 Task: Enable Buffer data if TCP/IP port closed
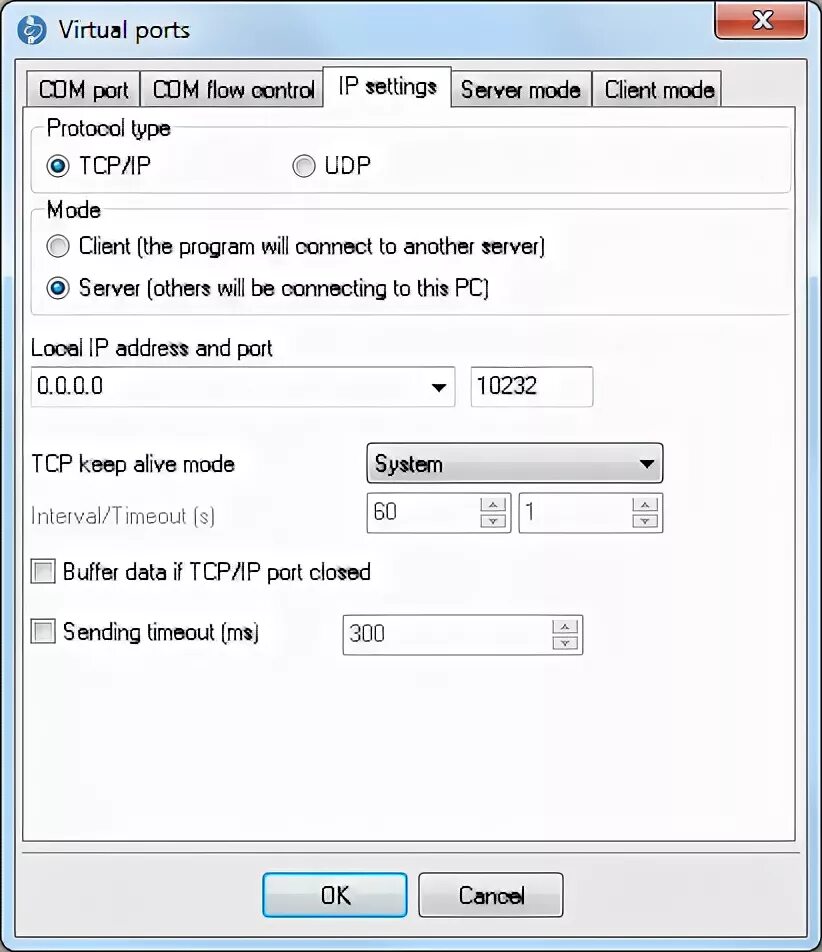click(x=43, y=572)
